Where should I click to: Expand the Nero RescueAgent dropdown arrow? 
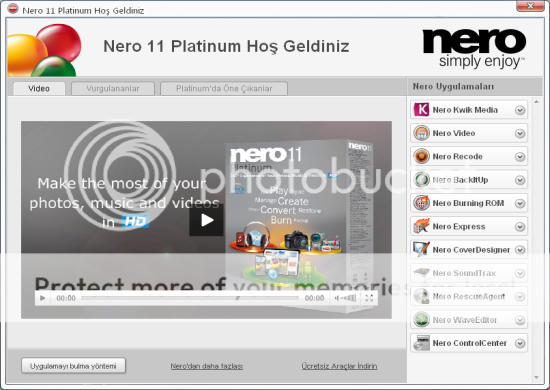(x=520, y=297)
